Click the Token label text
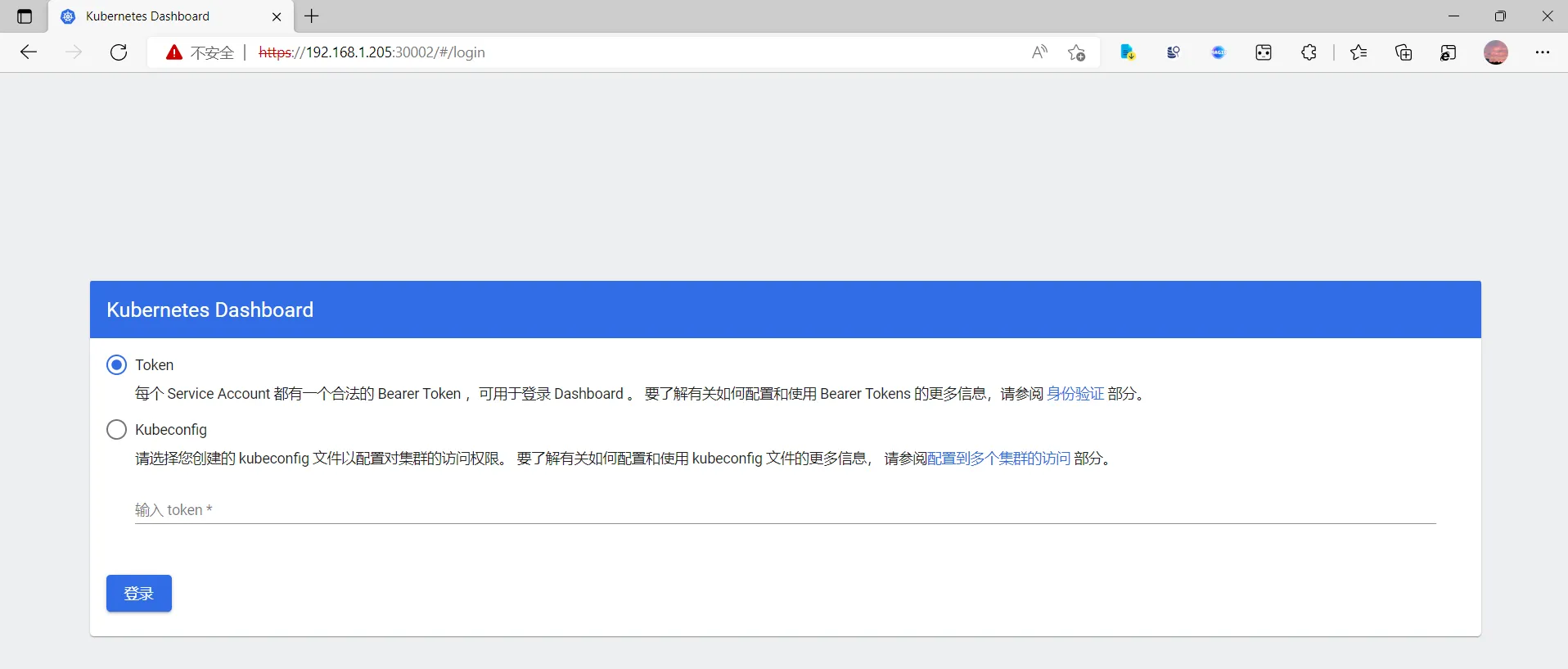Screen dimensions: 1568x669 pos(155,365)
